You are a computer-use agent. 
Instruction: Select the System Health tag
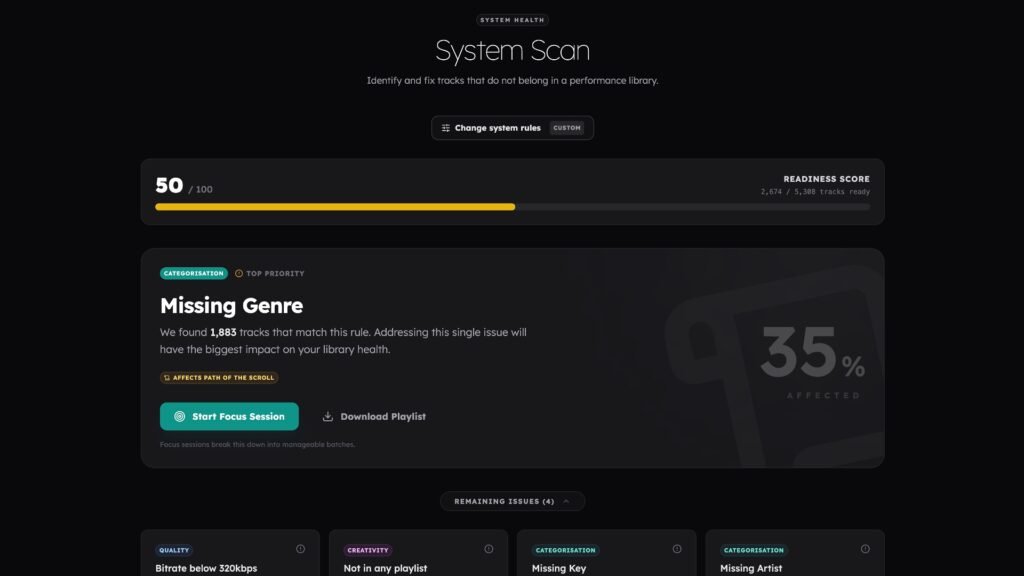[x=512, y=20]
